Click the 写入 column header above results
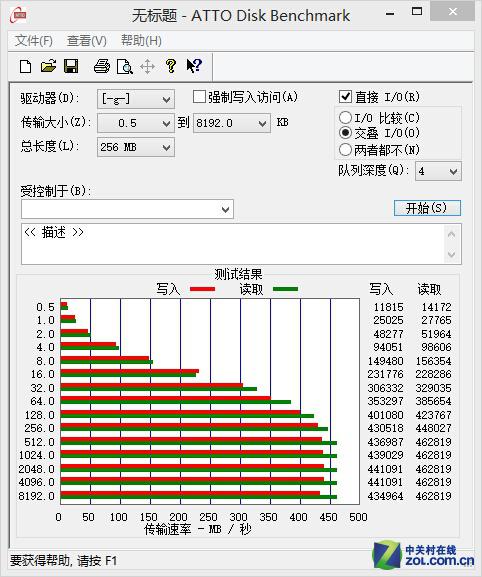Screen dimensions: 482x577 [381, 289]
